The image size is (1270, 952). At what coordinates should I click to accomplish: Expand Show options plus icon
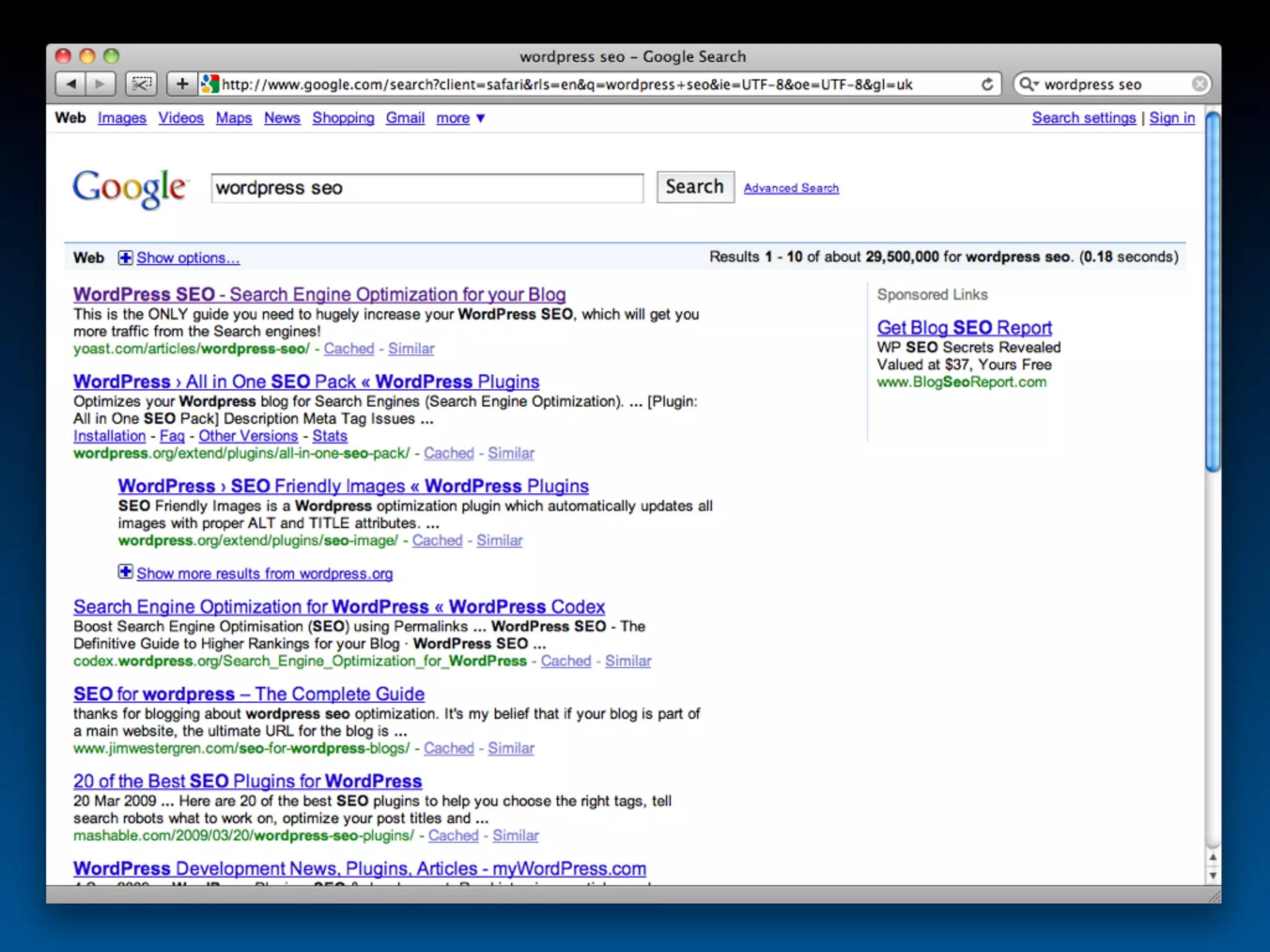pyautogui.click(x=125, y=258)
